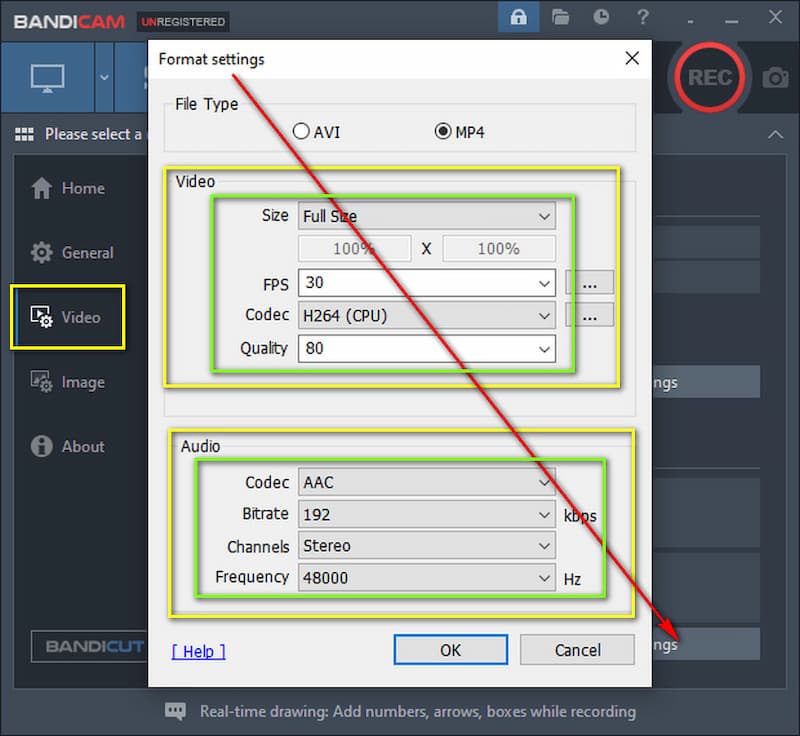The width and height of the screenshot is (800, 736).
Task: Open the screen mode dropdown arrow
Action: [104, 78]
